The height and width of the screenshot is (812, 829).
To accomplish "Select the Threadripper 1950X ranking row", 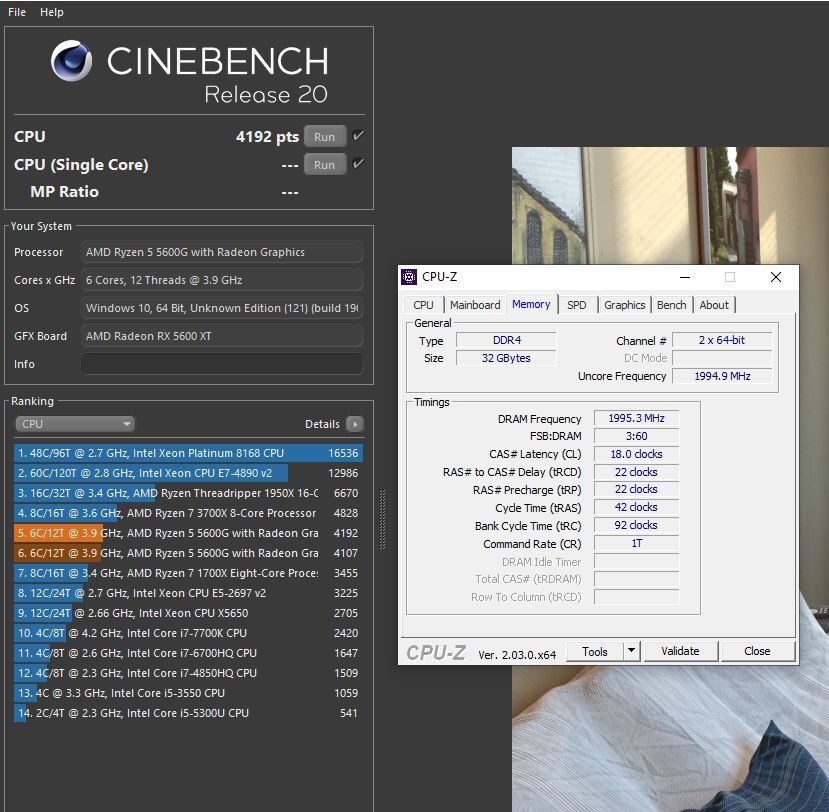I will pyautogui.click(x=188, y=493).
